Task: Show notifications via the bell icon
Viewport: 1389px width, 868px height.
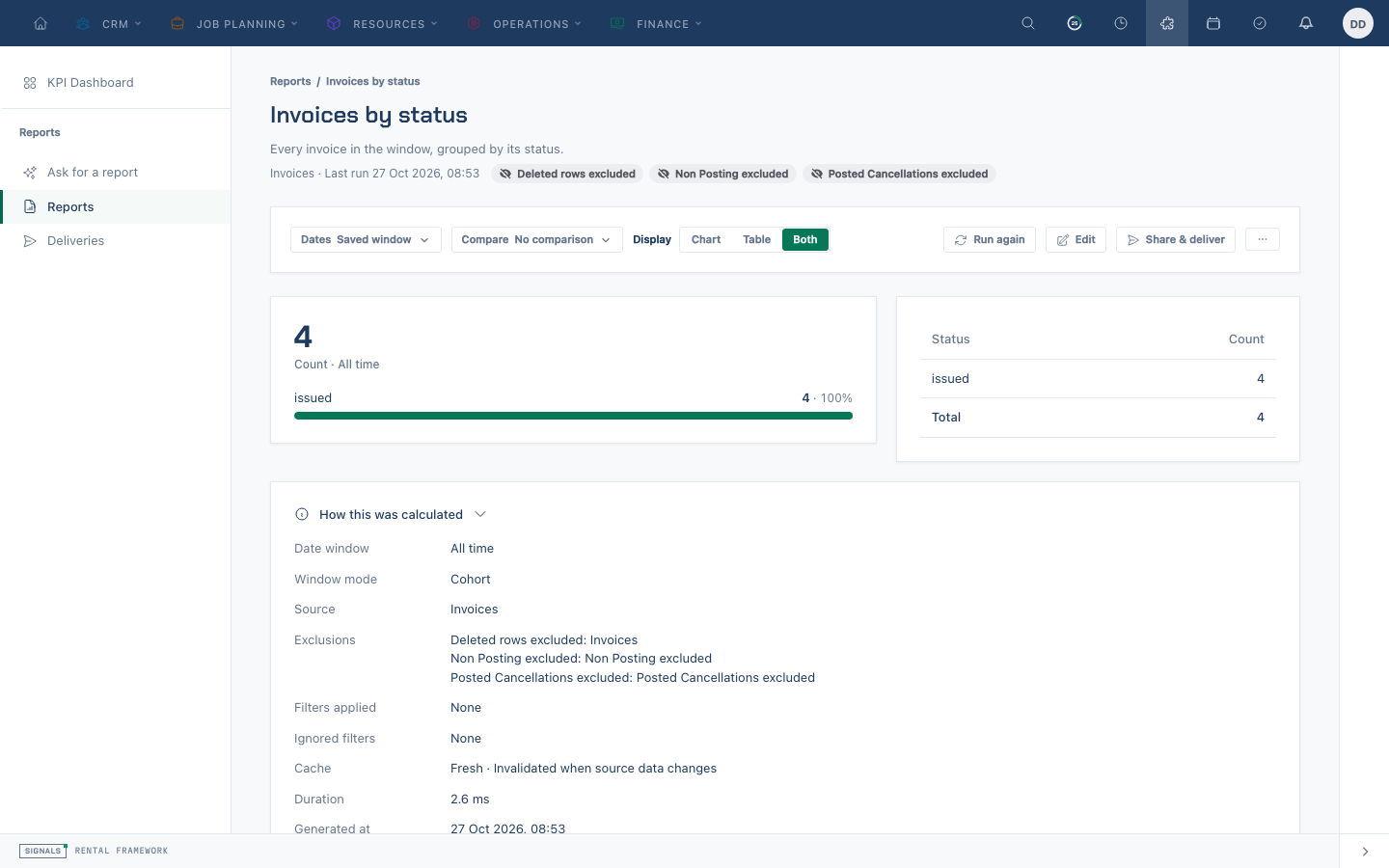Action: [1306, 23]
